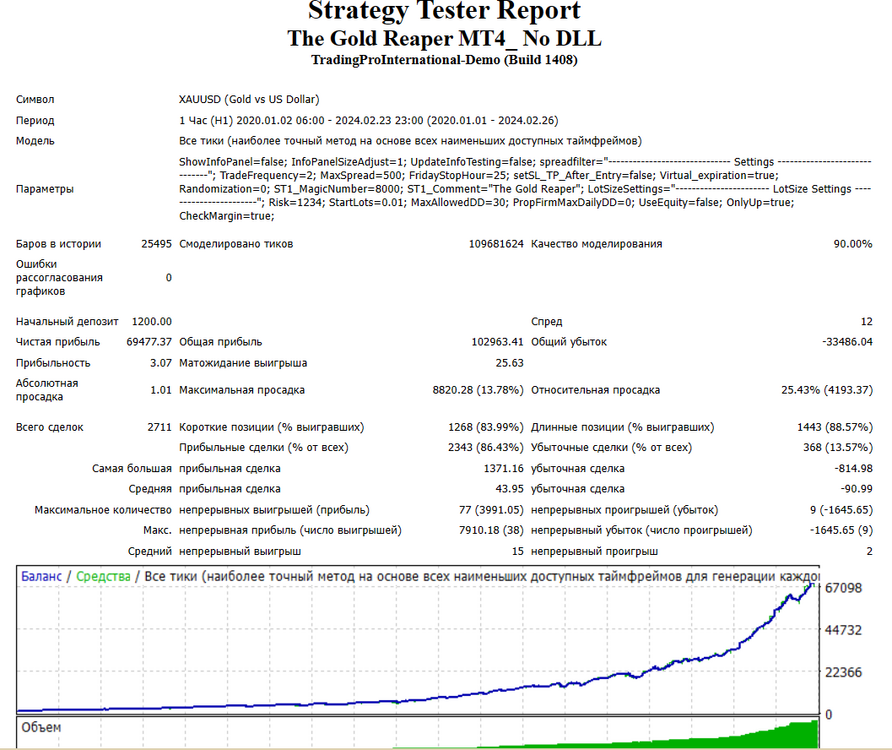Select the gross profit value 102963.41

[x=497, y=342]
